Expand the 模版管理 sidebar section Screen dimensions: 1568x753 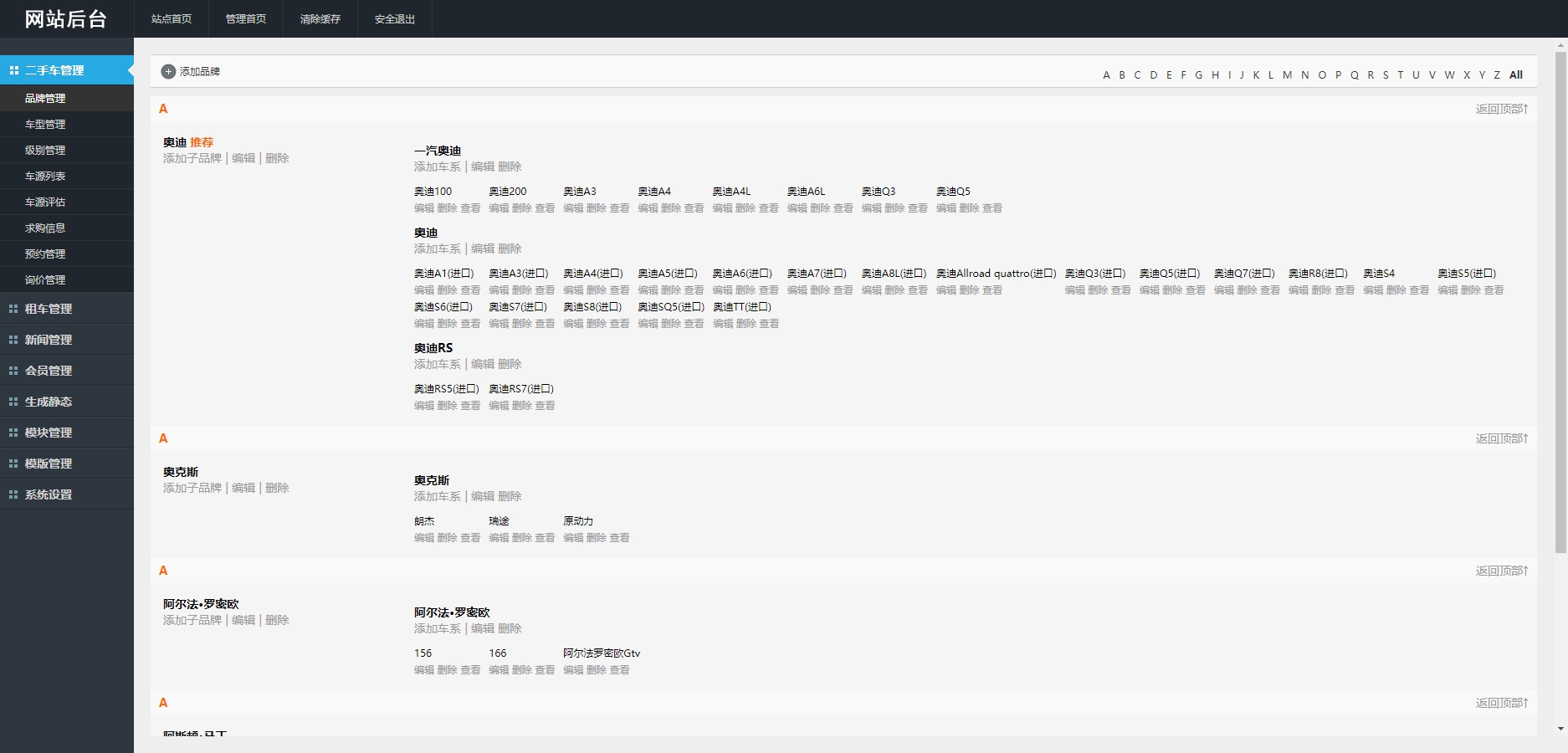click(x=67, y=464)
